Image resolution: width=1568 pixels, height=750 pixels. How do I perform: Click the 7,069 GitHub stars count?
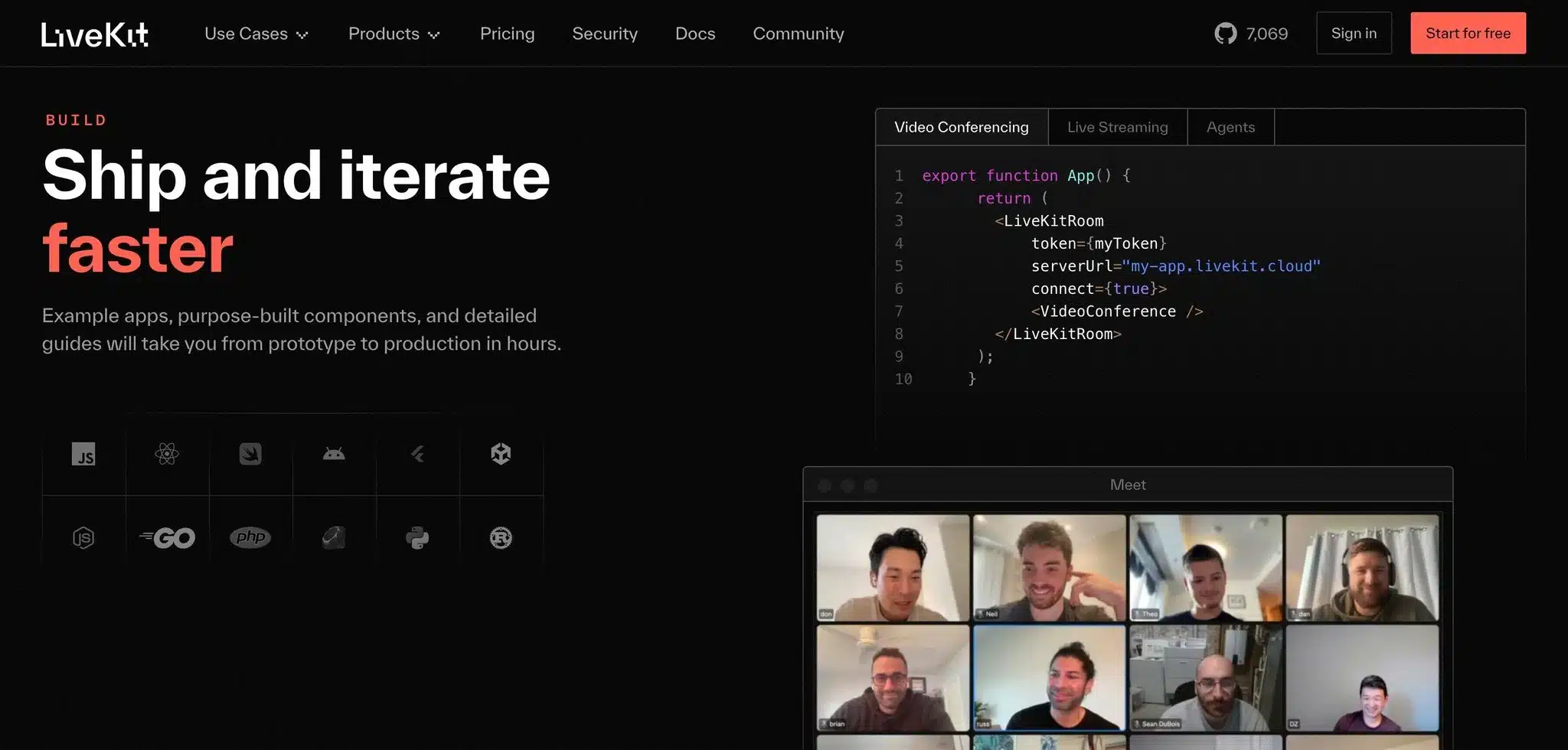click(x=1267, y=34)
